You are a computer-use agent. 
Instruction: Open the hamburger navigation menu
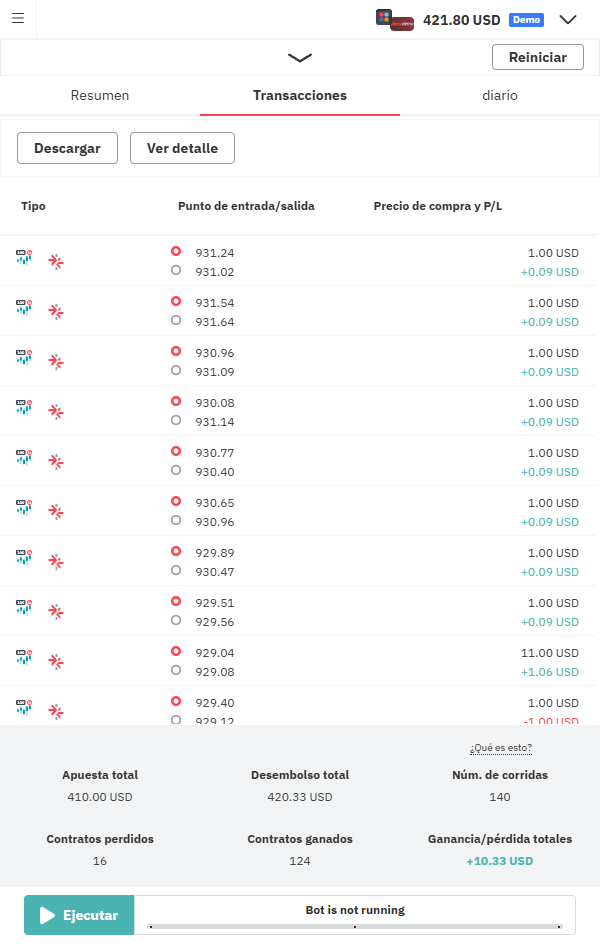(18, 18)
